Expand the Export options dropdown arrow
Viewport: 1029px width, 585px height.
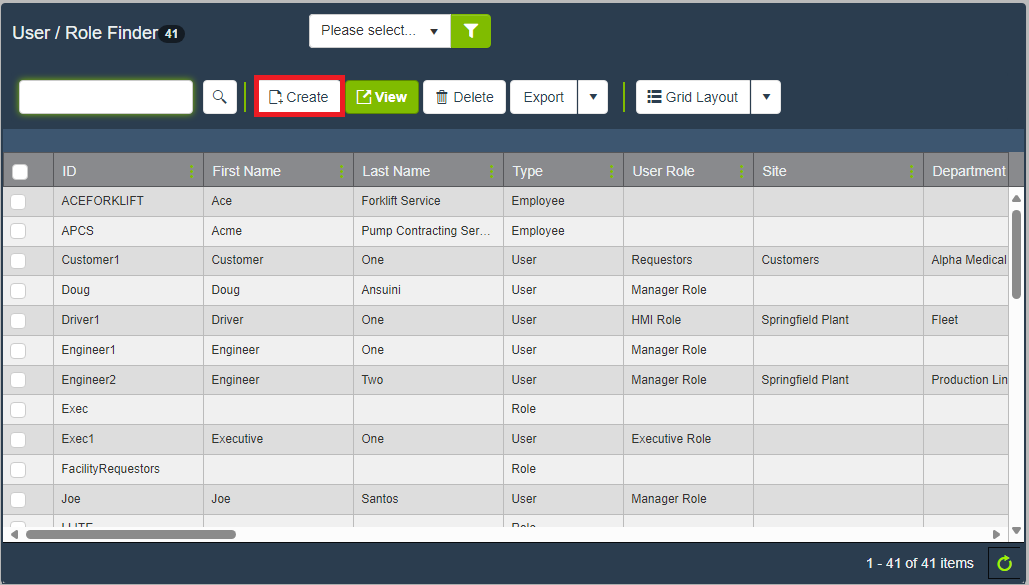coord(593,97)
